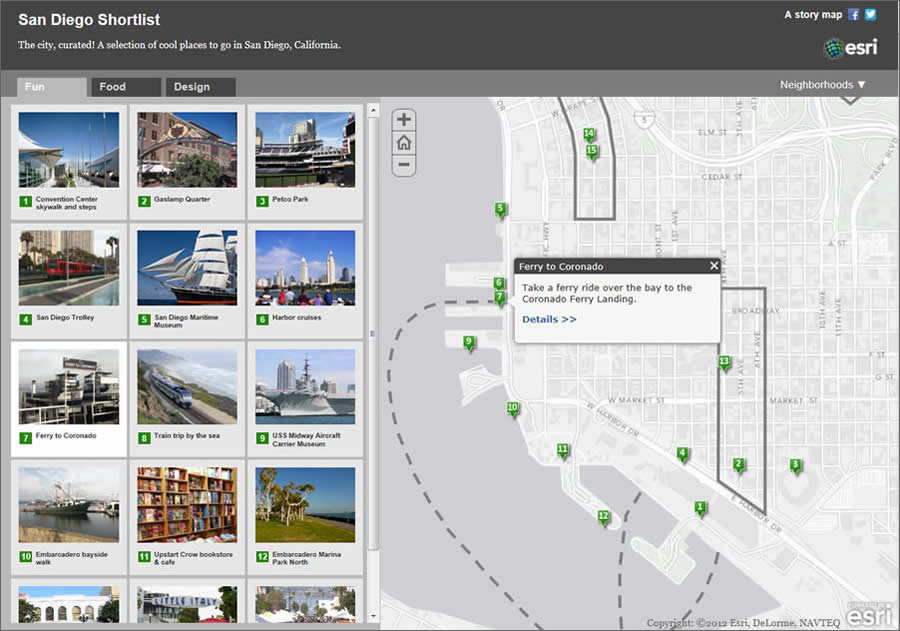Select USS Midway Aircraft Carrier Museum tile
900x631 pixels.
[305, 399]
